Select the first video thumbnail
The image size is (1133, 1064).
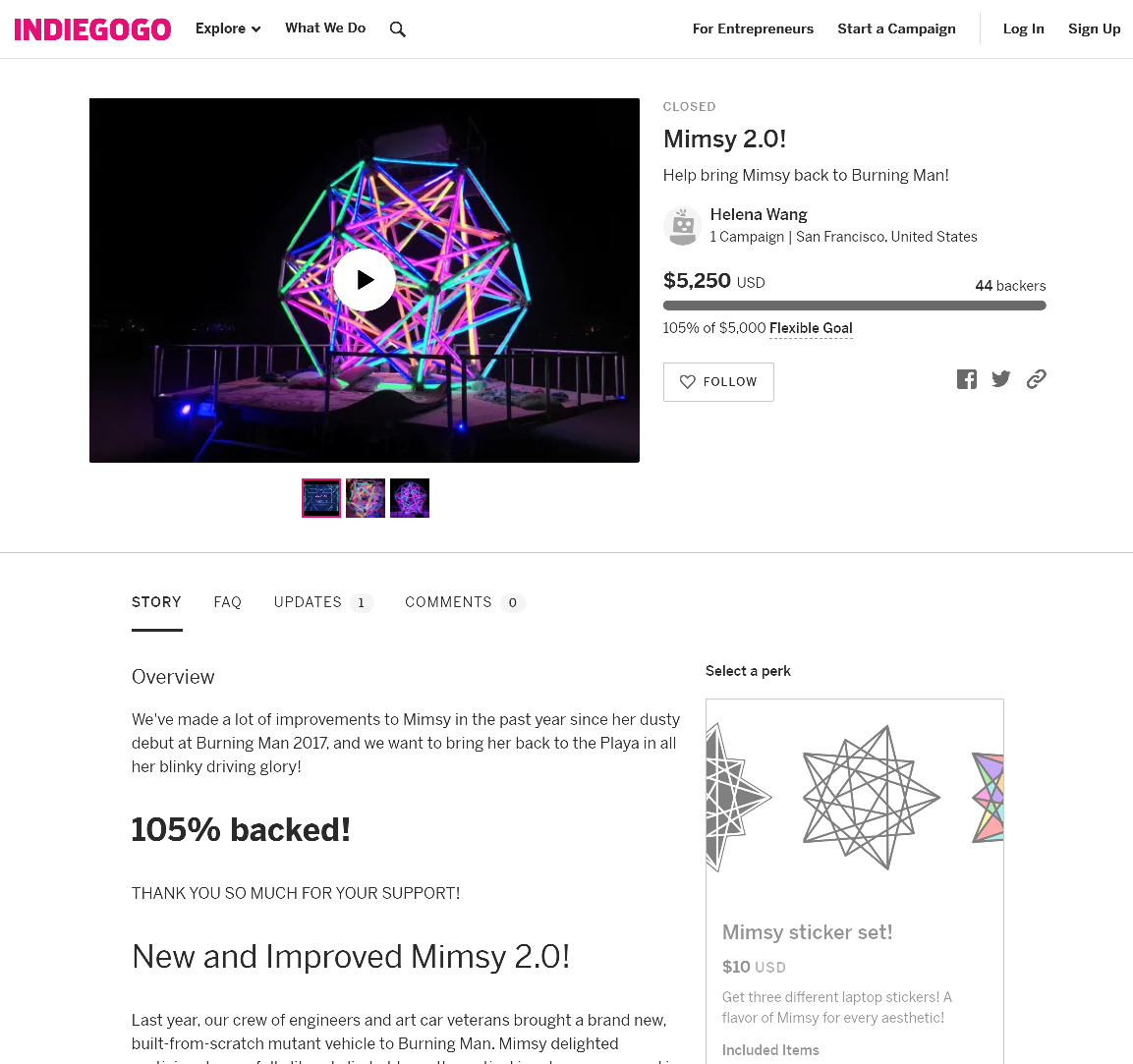[320, 498]
